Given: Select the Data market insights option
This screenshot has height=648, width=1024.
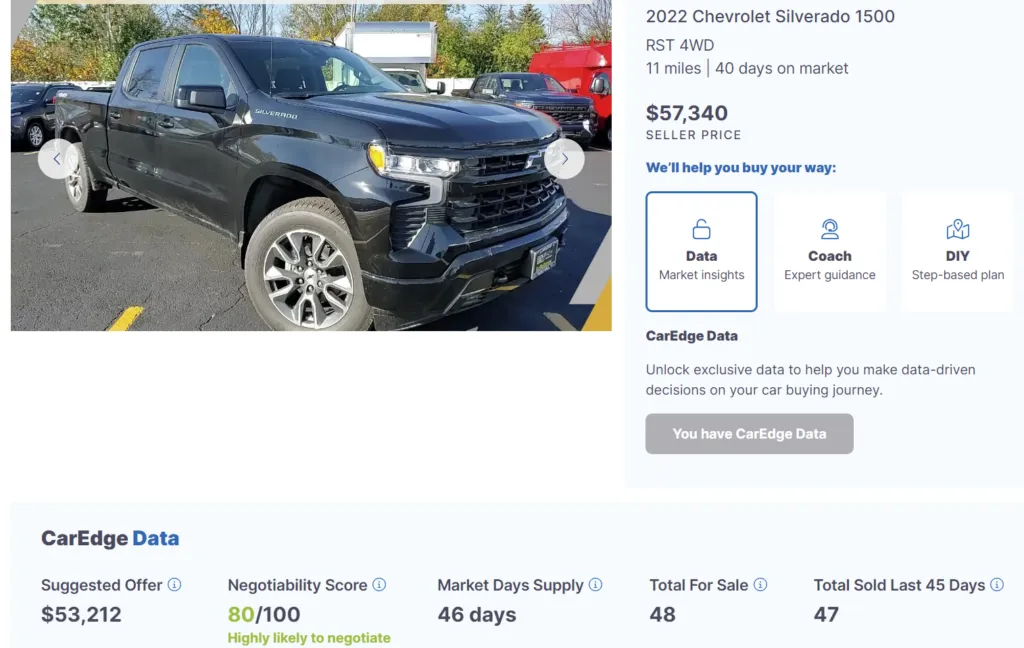Looking at the screenshot, I should pos(701,251).
